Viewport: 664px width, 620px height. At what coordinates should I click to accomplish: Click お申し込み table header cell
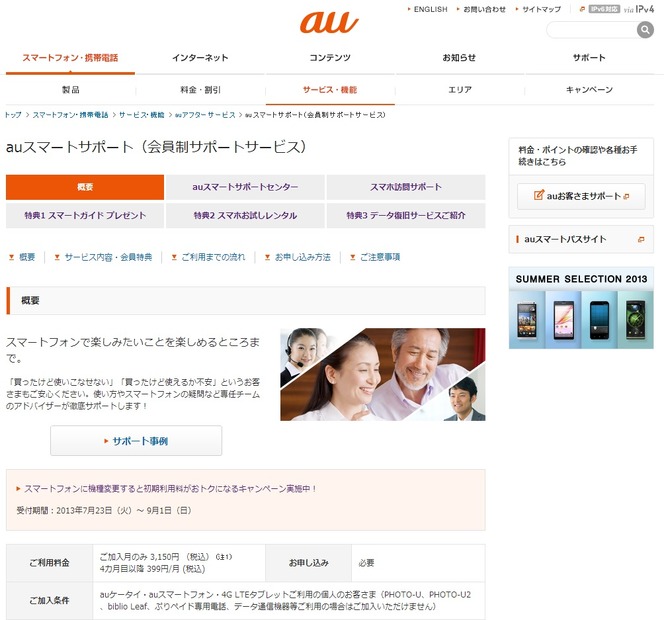coord(309,563)
